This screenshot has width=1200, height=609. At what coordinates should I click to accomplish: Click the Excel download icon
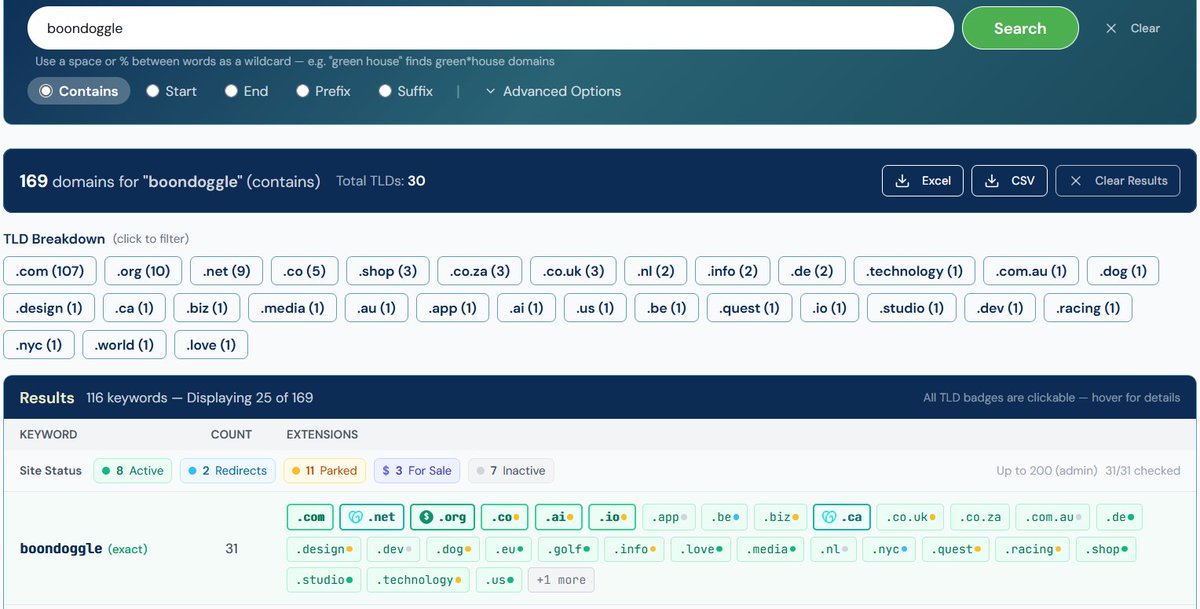(x=902, y=181)
